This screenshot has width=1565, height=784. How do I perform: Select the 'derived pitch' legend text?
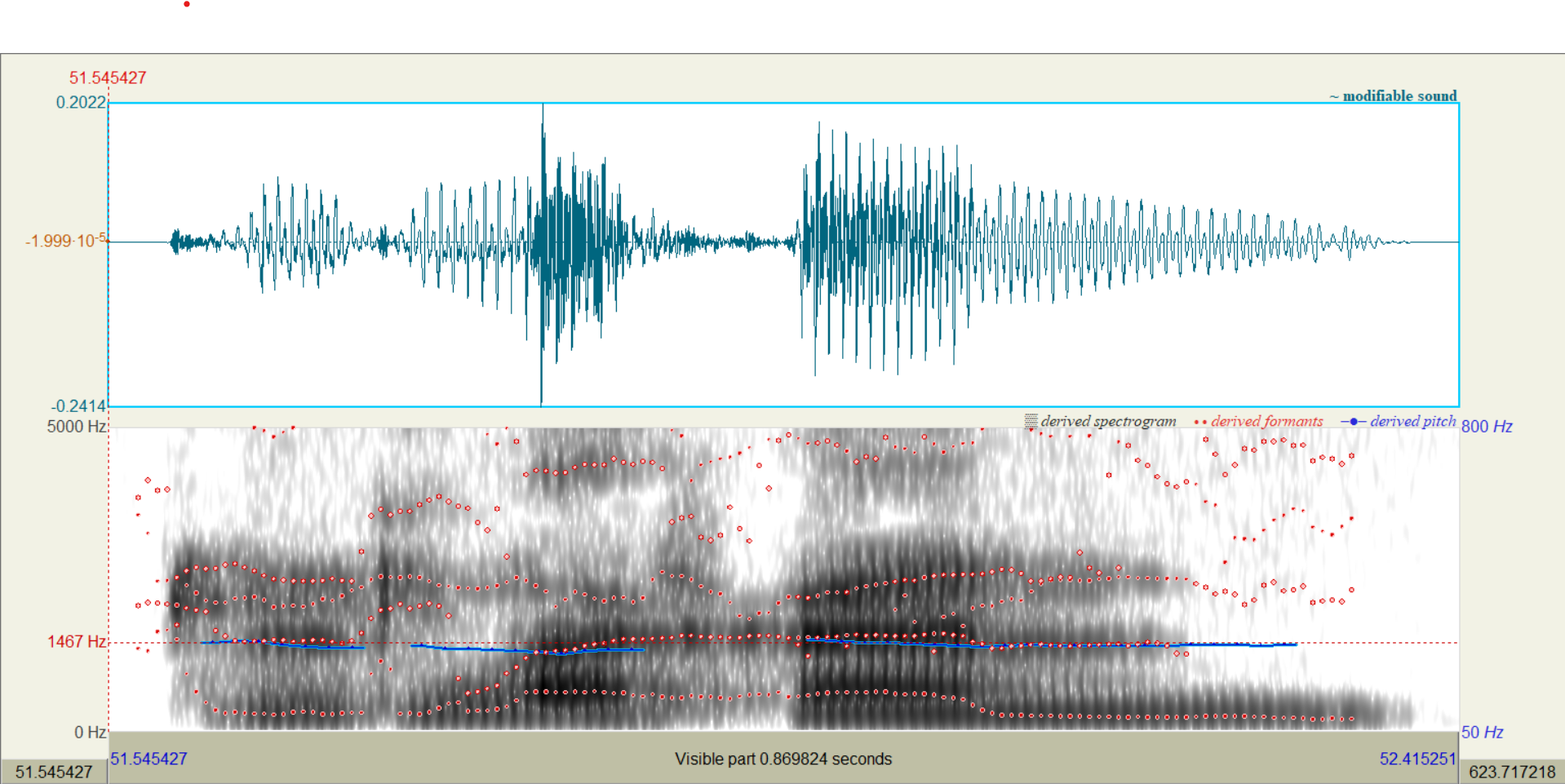click(x=1412, y=422)
